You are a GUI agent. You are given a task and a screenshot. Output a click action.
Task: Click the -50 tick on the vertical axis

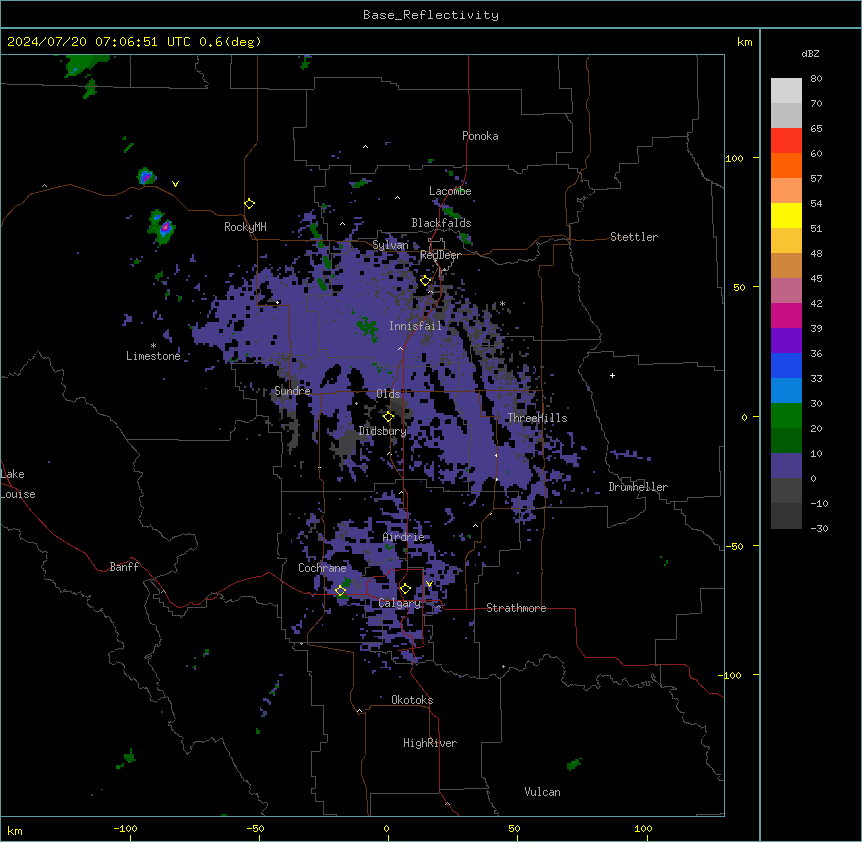pos(734,546)
